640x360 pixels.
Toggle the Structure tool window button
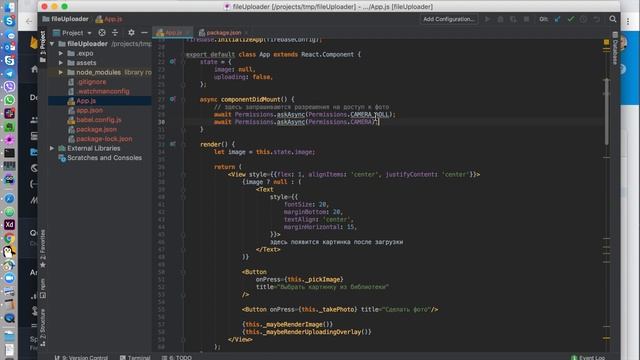tap(43, 327)
